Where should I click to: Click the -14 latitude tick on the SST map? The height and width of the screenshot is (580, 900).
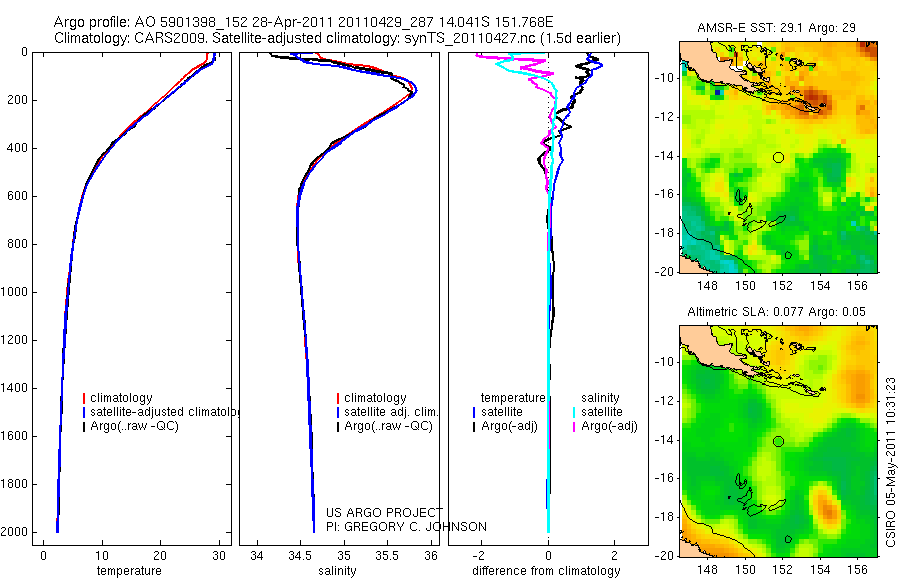pos(664,156)
